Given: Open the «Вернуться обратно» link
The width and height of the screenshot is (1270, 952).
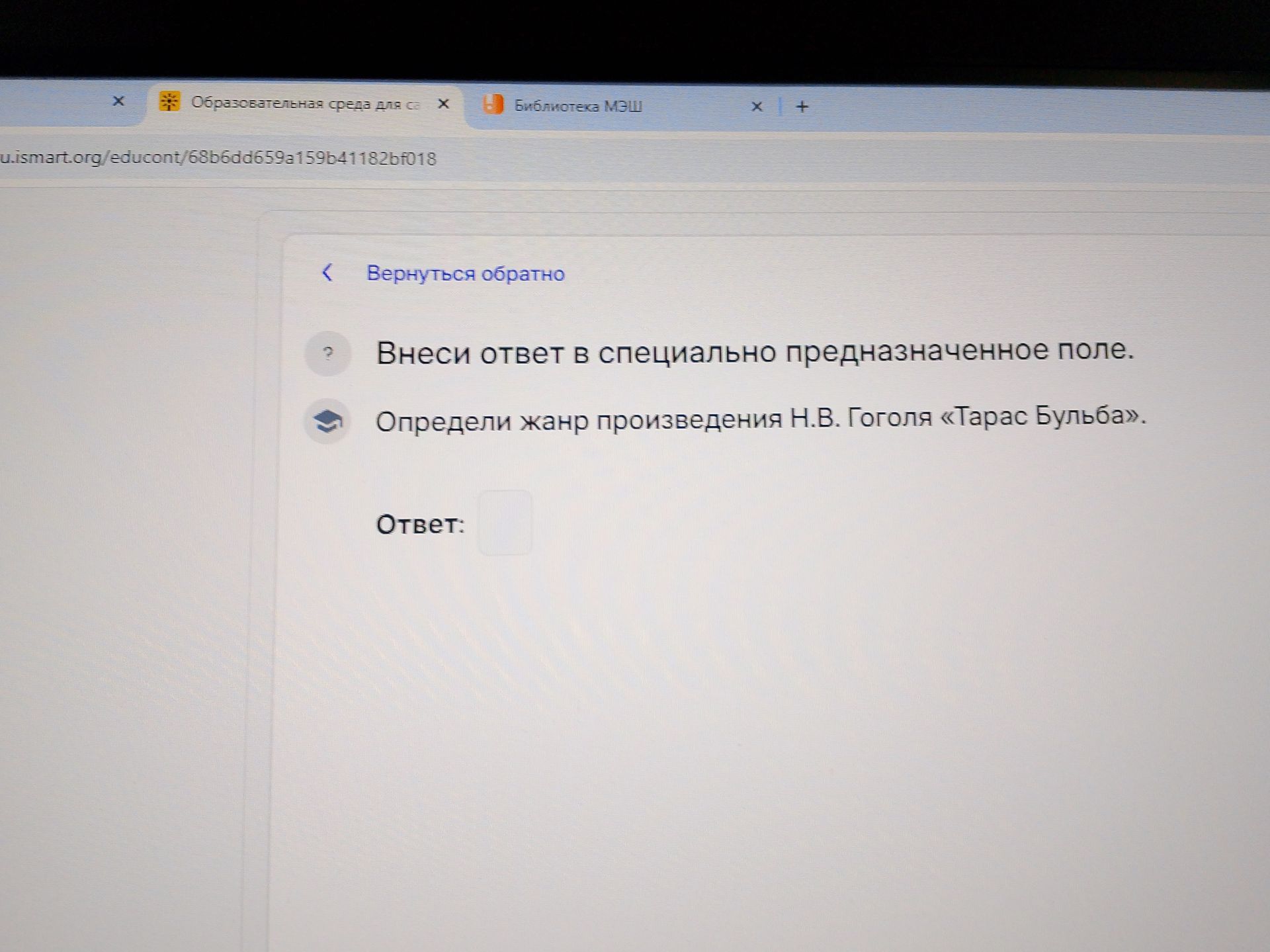Looking at the screenshot, I should tap(466, 273).
